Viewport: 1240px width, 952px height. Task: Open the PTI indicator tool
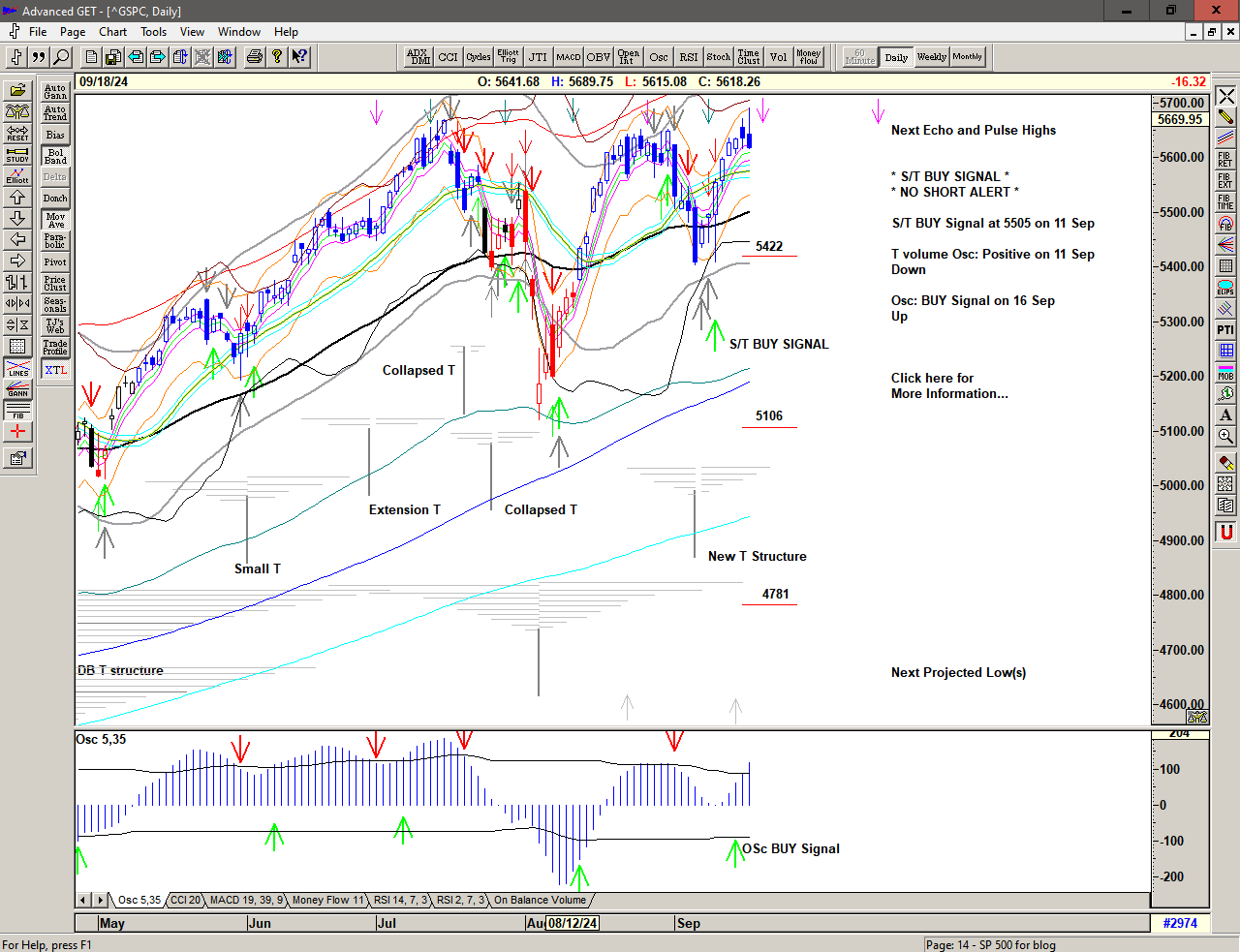click(1225, 330)
